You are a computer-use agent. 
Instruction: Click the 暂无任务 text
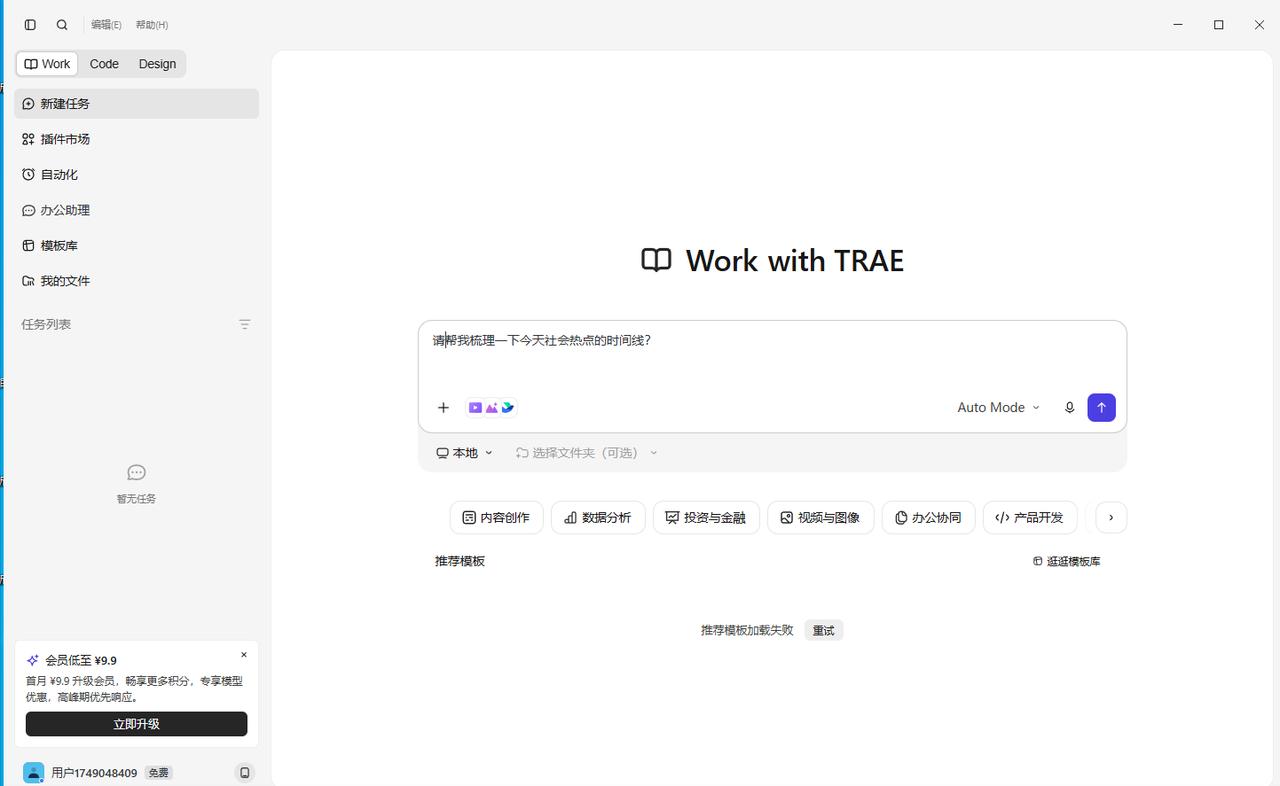[137, 499]
